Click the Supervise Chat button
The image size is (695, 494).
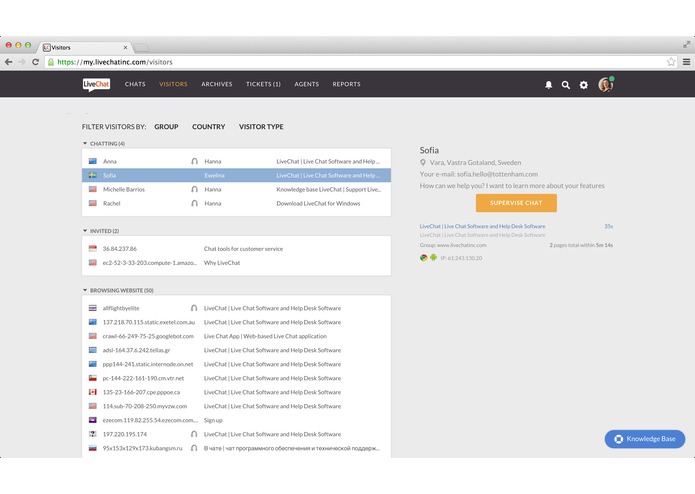tap(516, 203)
